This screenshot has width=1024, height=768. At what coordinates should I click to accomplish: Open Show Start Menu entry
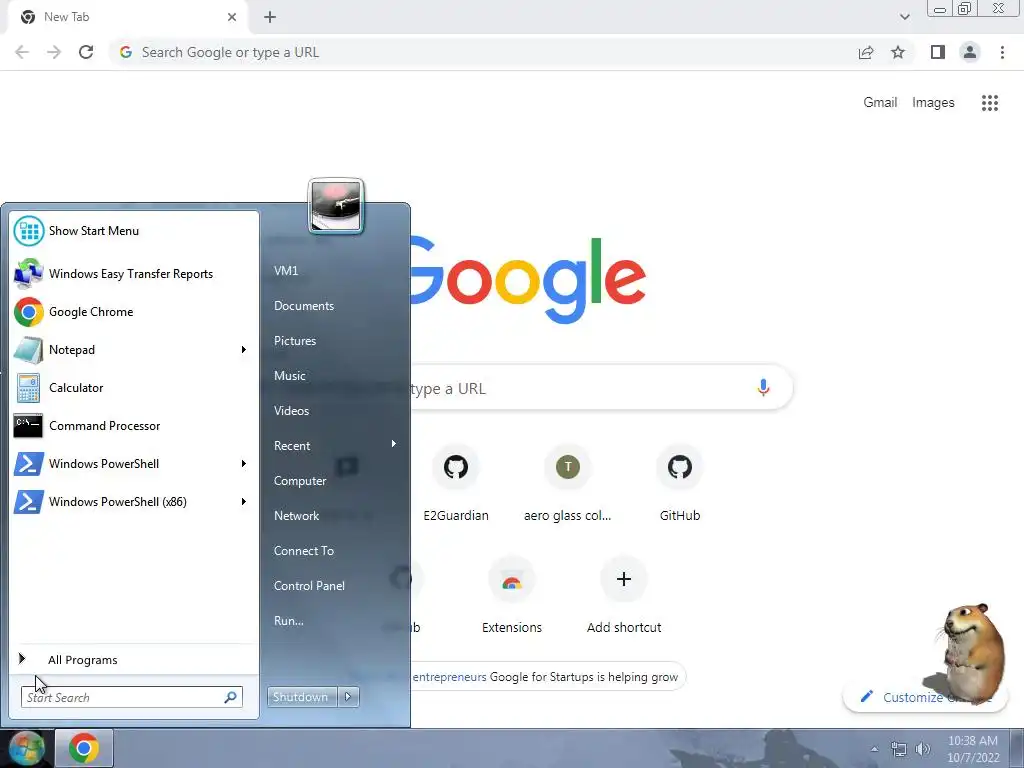click(x=134, y=231)
